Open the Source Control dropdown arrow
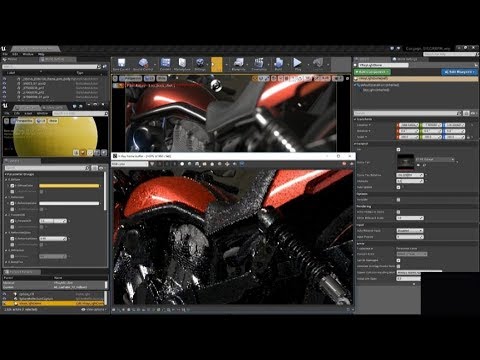The image size is (480, 360). pyautogui.click(x=155, y=64)
